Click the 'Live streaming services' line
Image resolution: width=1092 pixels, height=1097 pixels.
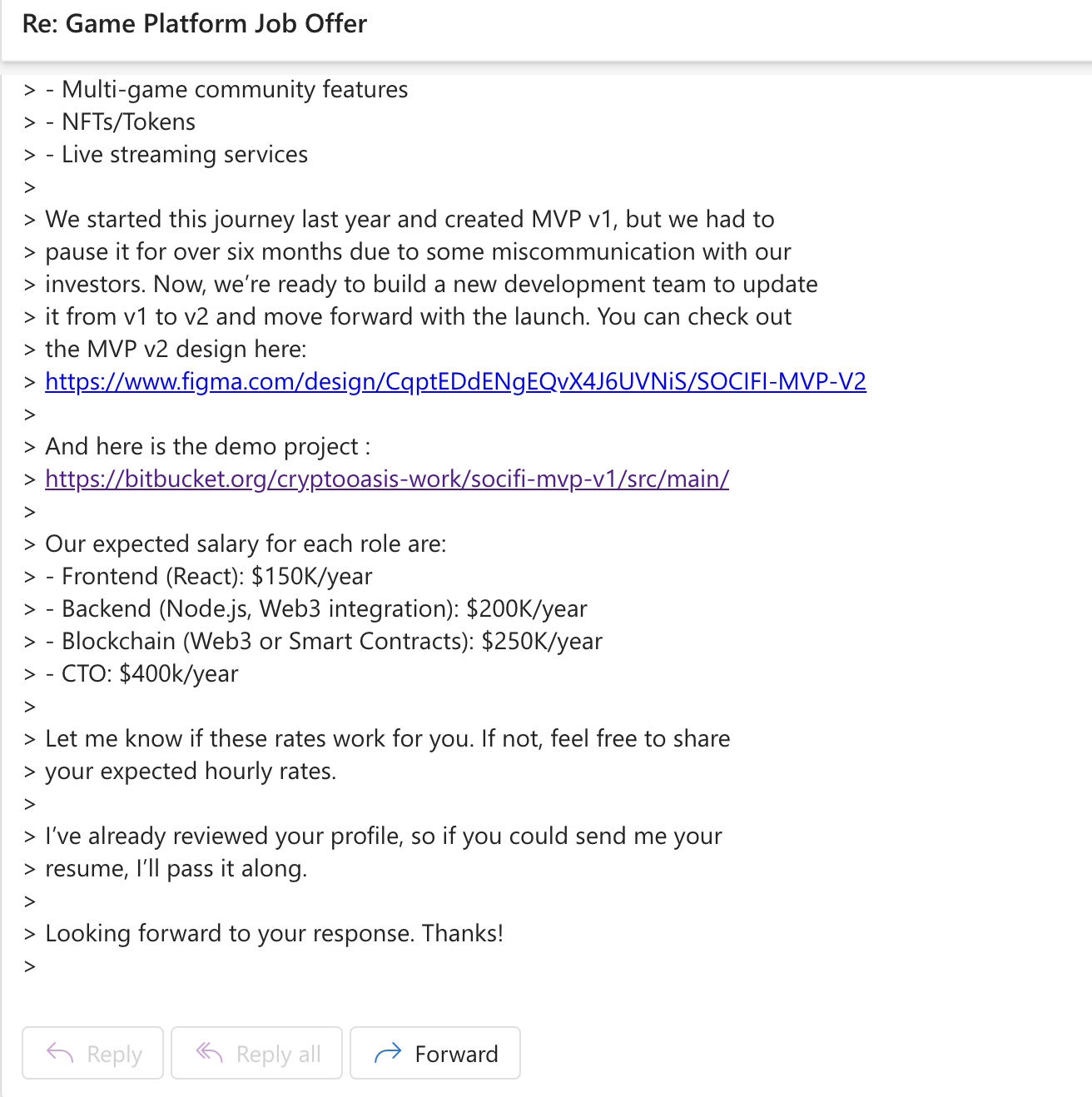(x=184, y=154)
